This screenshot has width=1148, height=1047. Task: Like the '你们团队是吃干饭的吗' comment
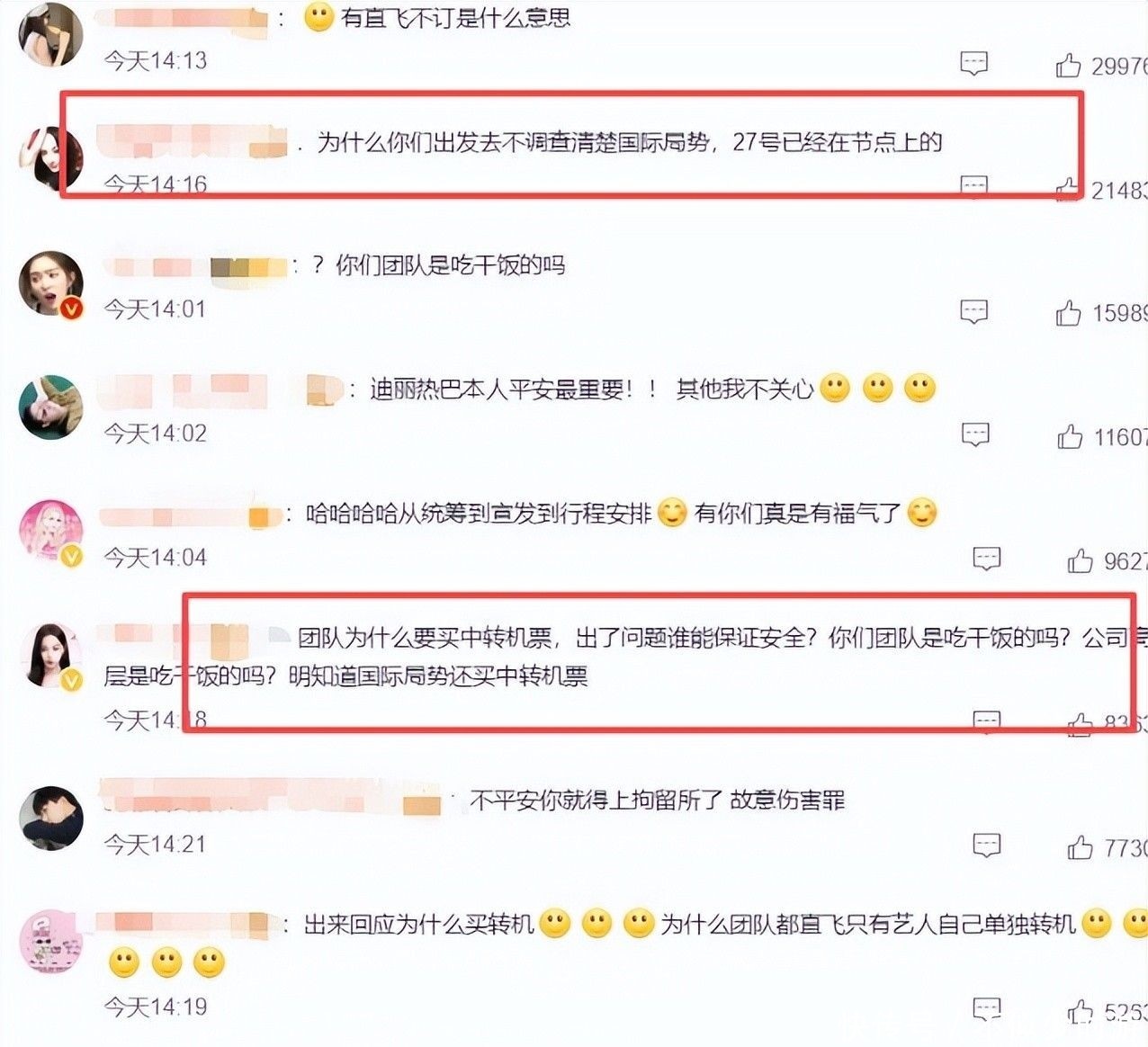1068,313
